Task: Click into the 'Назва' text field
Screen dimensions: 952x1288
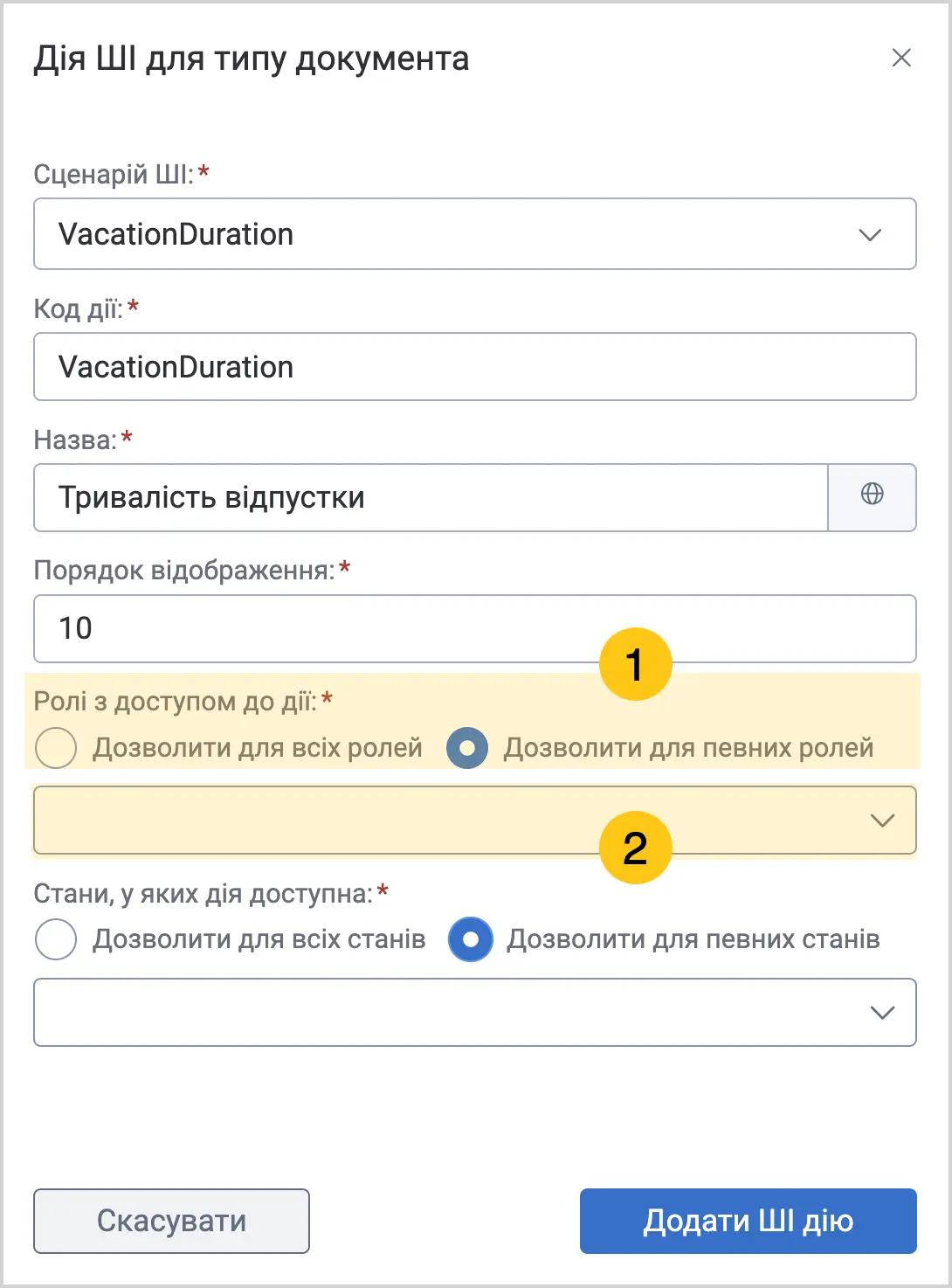Action: (x=431, y=497)
